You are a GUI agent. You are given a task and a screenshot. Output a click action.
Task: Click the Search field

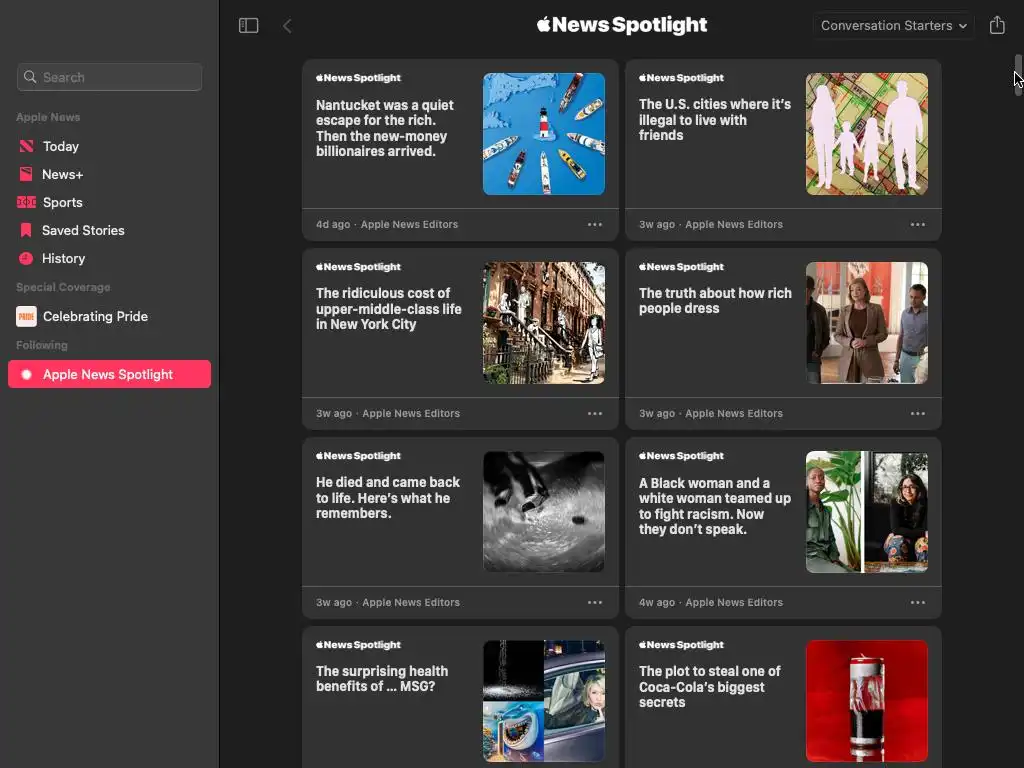110,77
